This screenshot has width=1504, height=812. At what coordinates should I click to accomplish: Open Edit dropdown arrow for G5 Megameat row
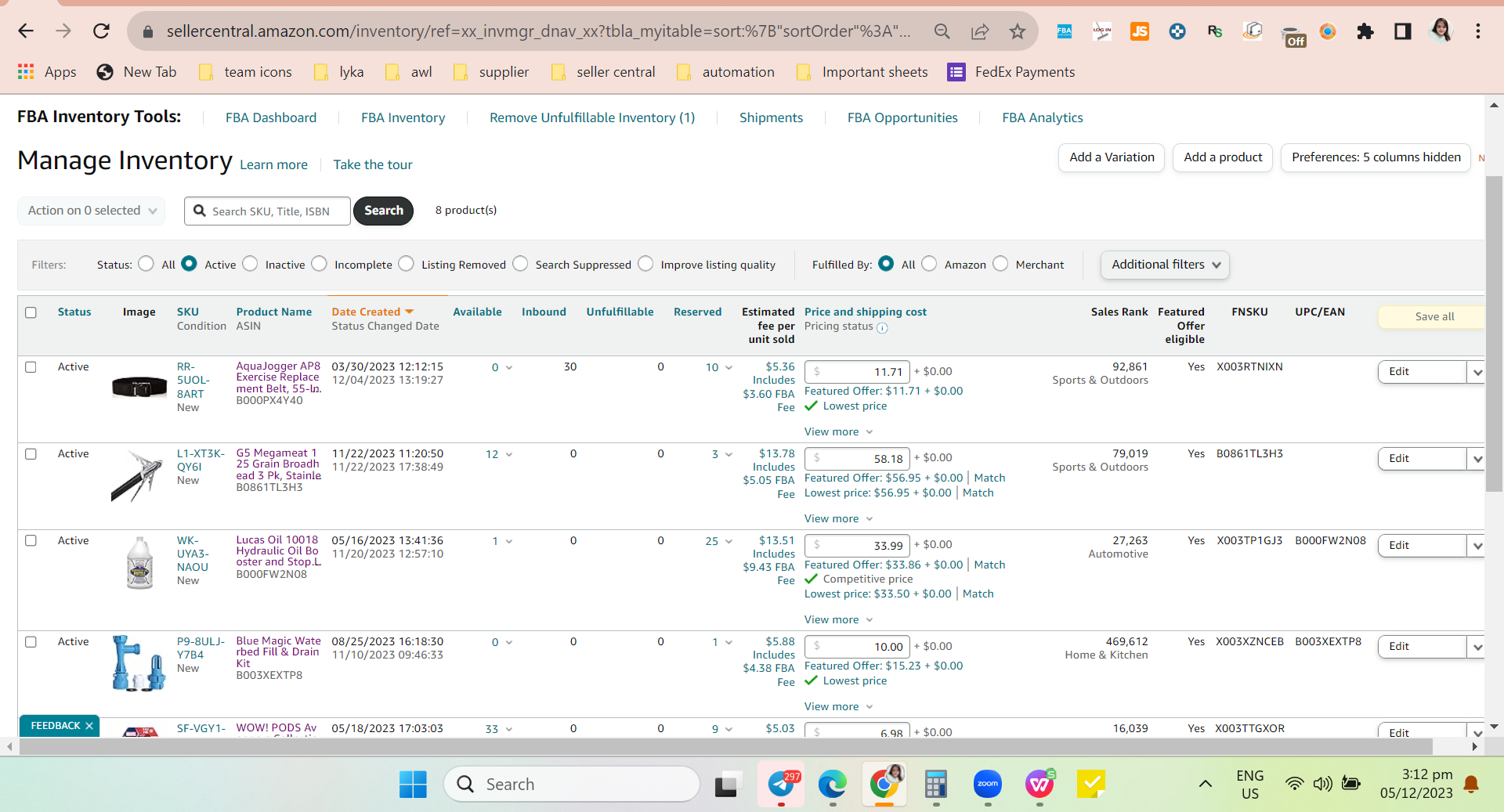point(1477,459)
